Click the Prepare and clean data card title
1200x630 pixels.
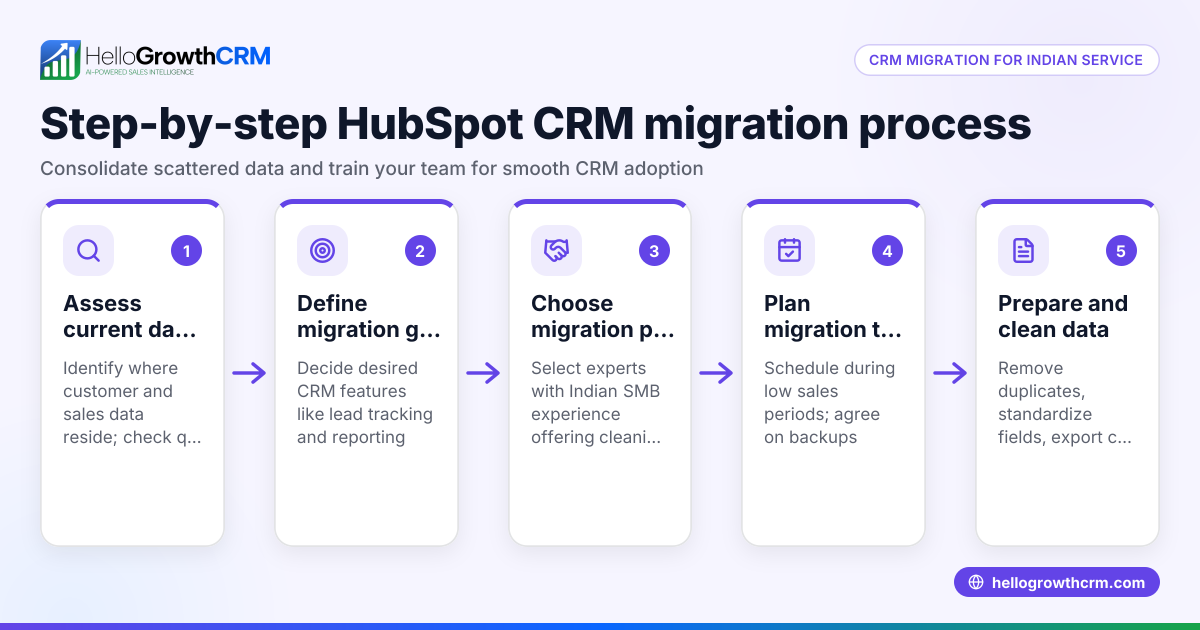point(1063,316)
